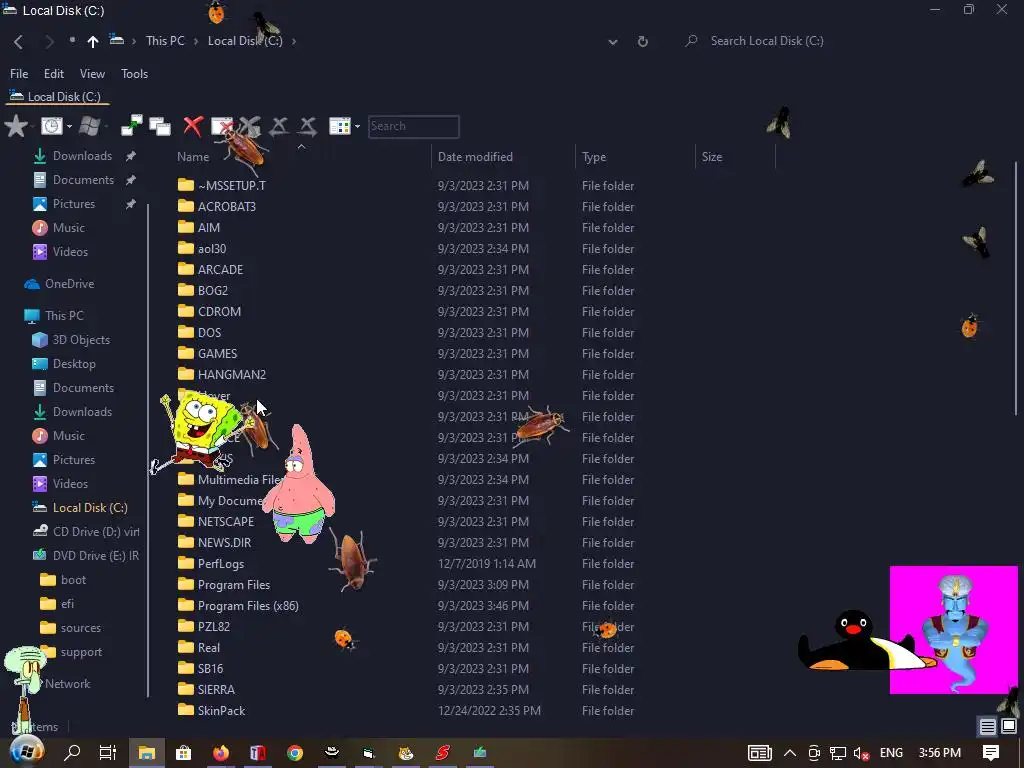Open CD Drive (D:) in navigation pane
Viewport: 1024px width, 768px height.
tap(86, 532)
